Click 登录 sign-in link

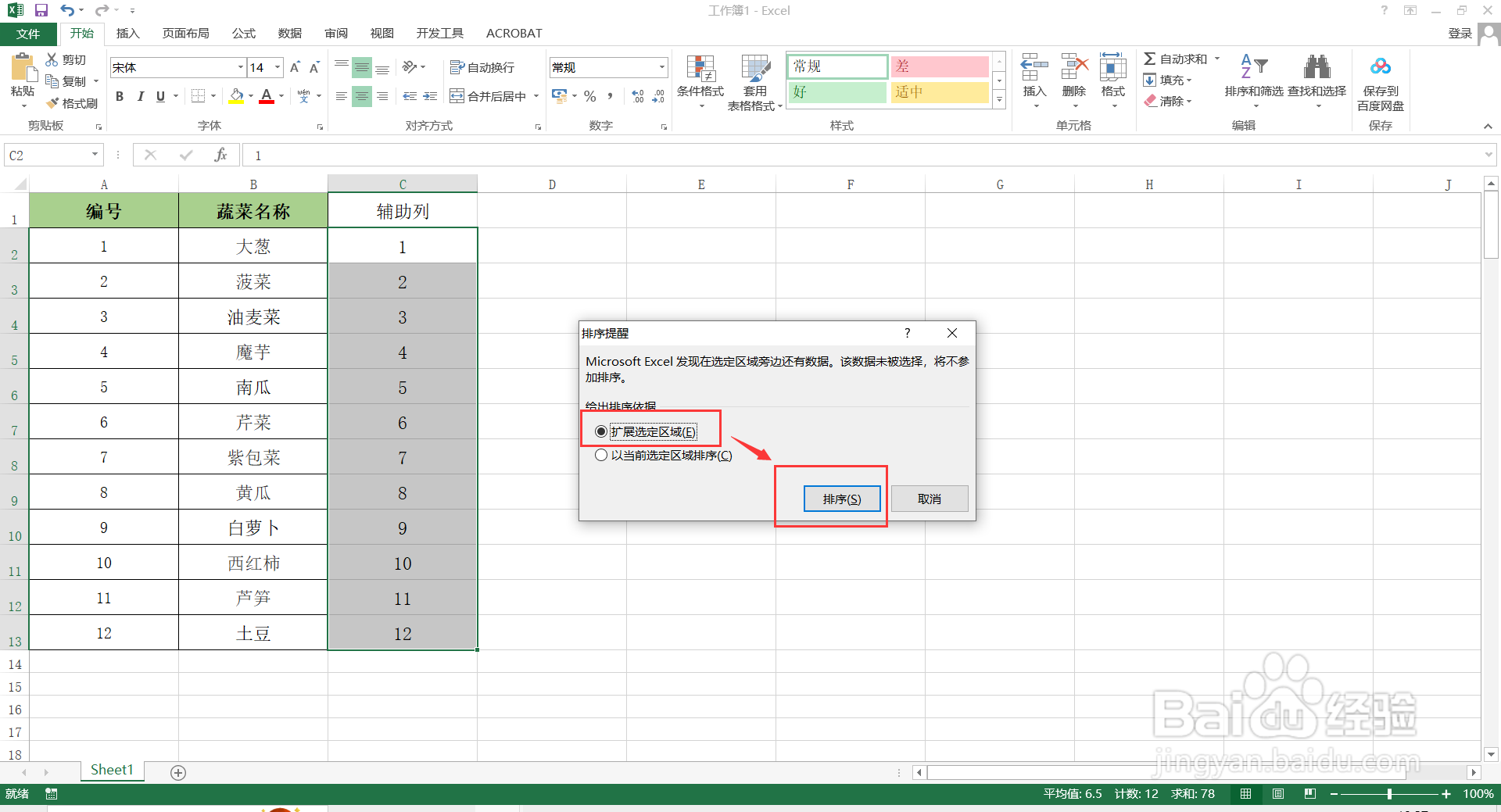pyautogui.click(x=1460, y=33)
